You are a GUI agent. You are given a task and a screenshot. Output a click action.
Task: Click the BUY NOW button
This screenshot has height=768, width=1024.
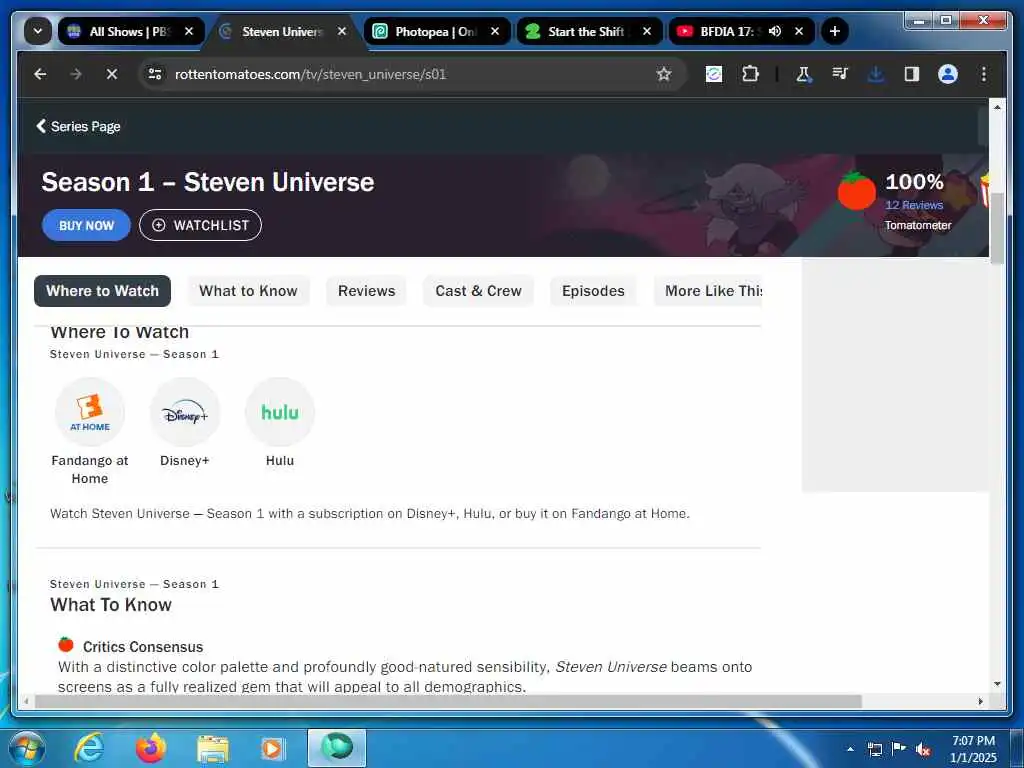click(x=86, y=225)
